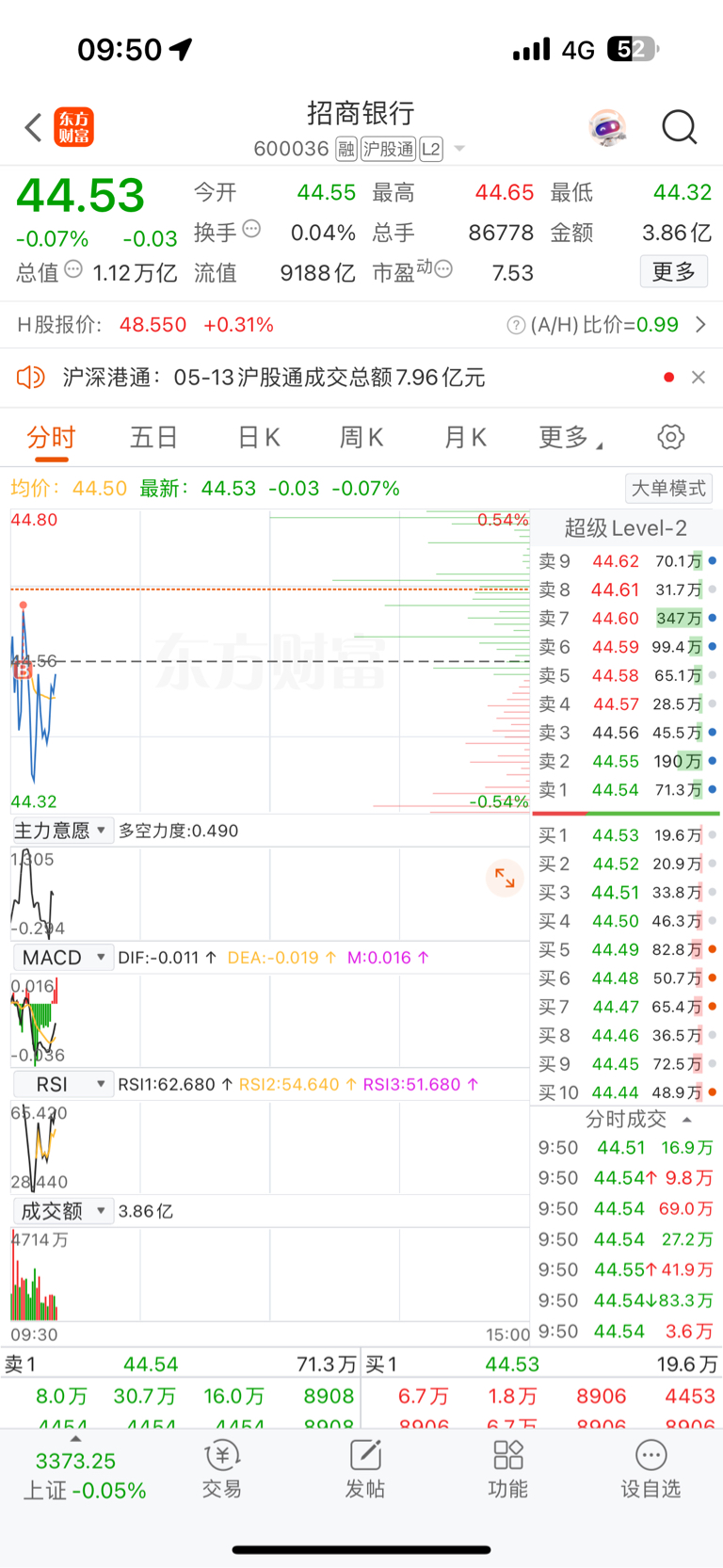Image resolution: width=723 pixels, height=1568 pixels.
Task: Expand stock title dropdown triangle
Action: 459,149
